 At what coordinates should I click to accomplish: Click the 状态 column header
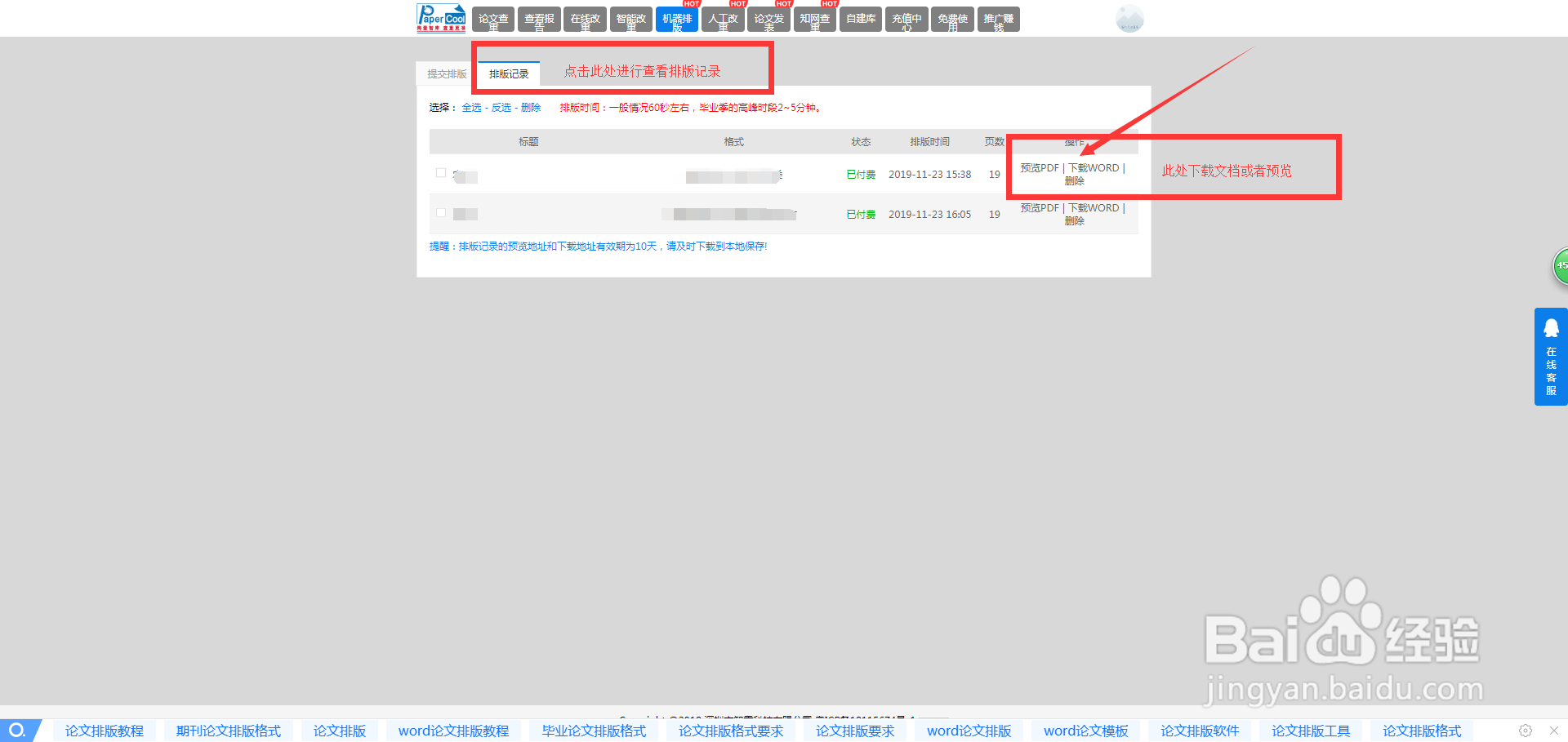(861, 142)
